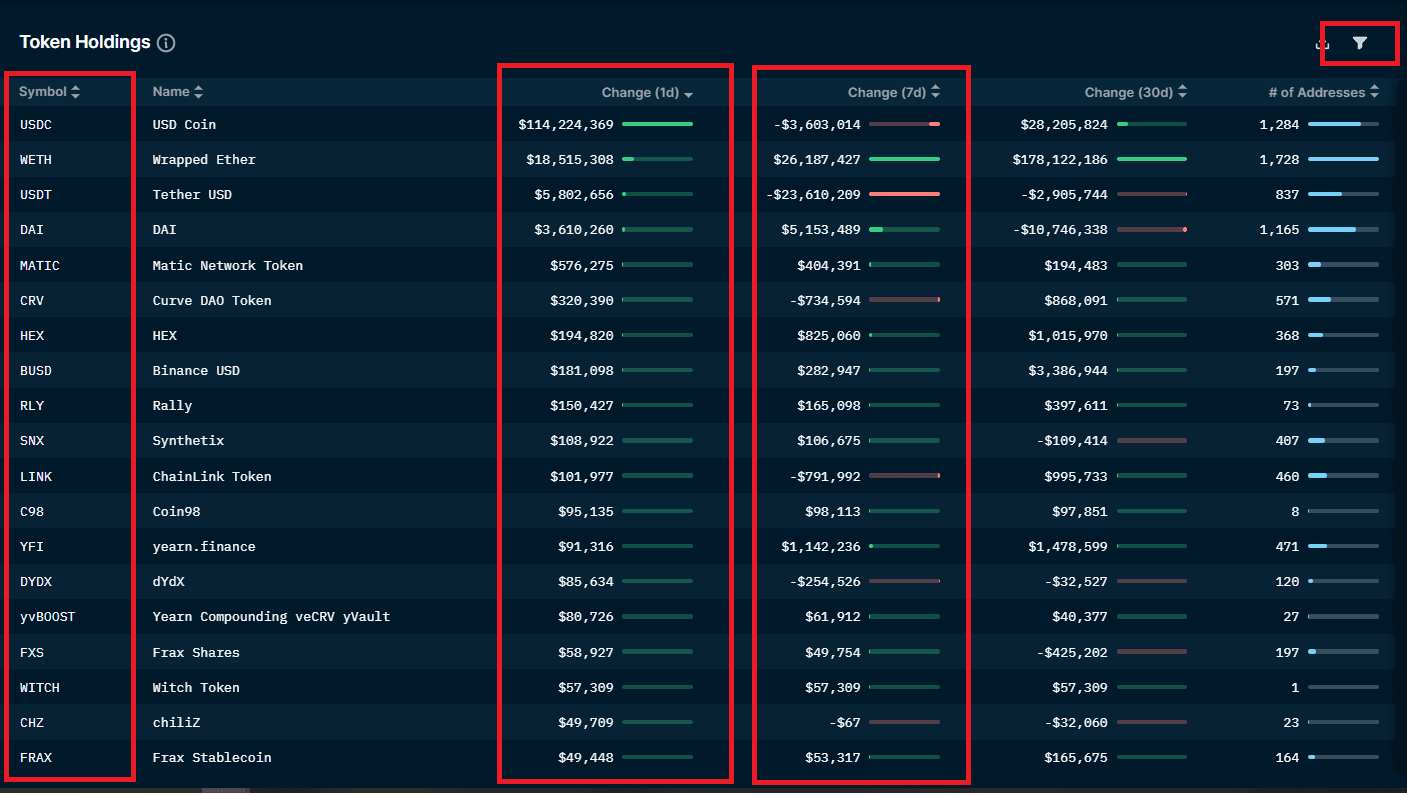Click the Curve DAO Token name
Screen dimensions: 1407x796
(x=212, y=301)
